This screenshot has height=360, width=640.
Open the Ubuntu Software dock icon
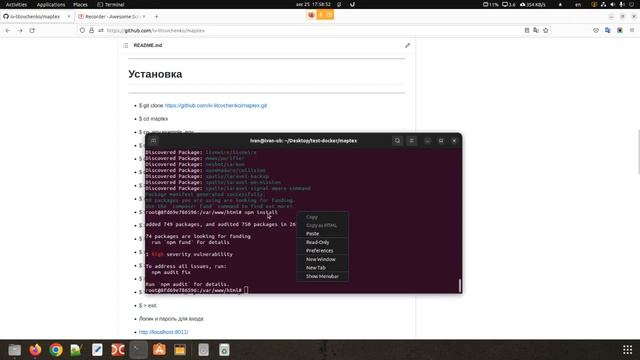(x=160, y=350)
